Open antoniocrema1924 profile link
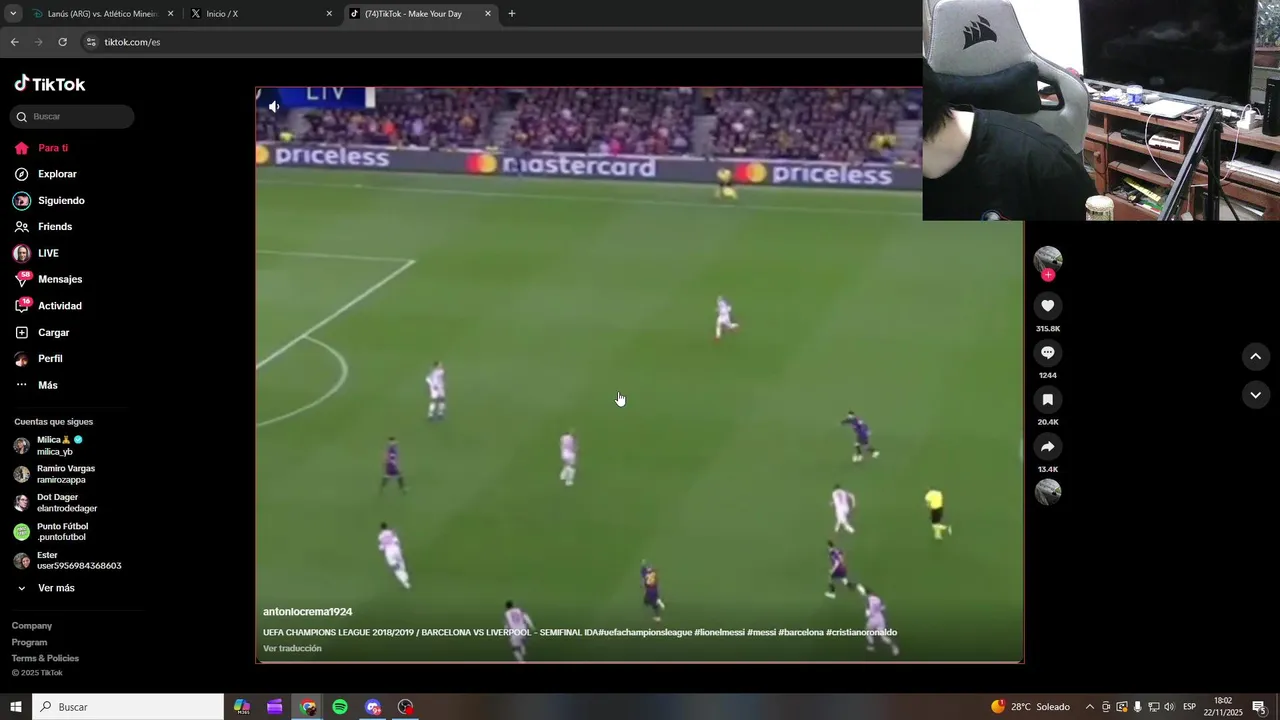Viewport: 1280px width, 720px height. pyautogui.click(x=308, y=612)
